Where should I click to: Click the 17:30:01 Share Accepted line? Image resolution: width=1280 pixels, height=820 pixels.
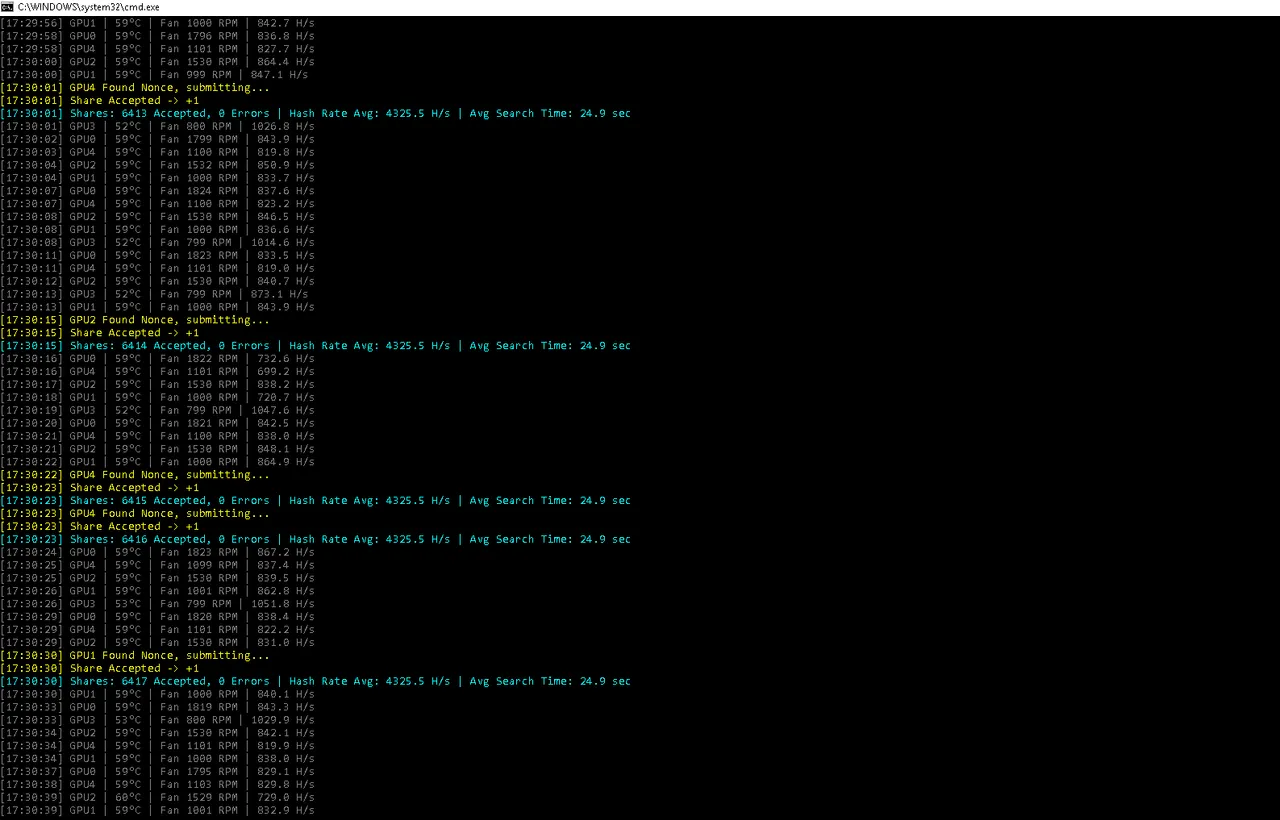(x=100, y=101)
